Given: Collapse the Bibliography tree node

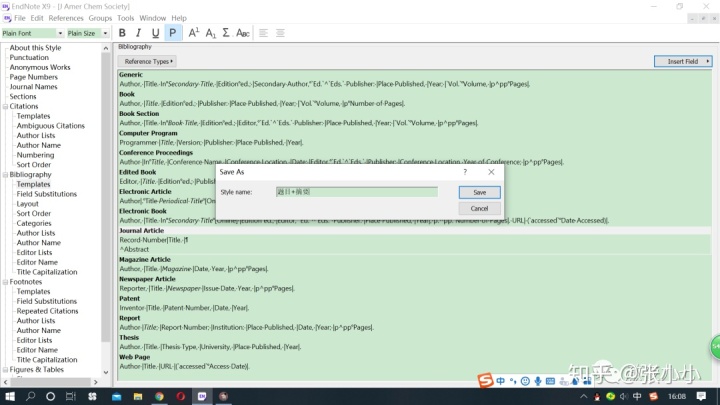Looking at the screenshot, I should coord(6,175).
